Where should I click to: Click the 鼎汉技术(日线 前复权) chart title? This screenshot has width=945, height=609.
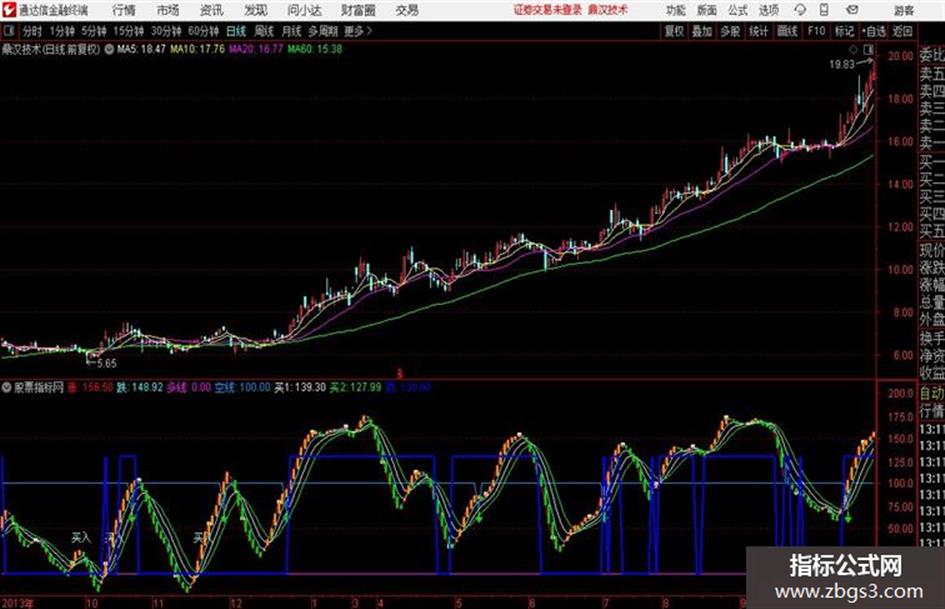click(x=51, y=49)
